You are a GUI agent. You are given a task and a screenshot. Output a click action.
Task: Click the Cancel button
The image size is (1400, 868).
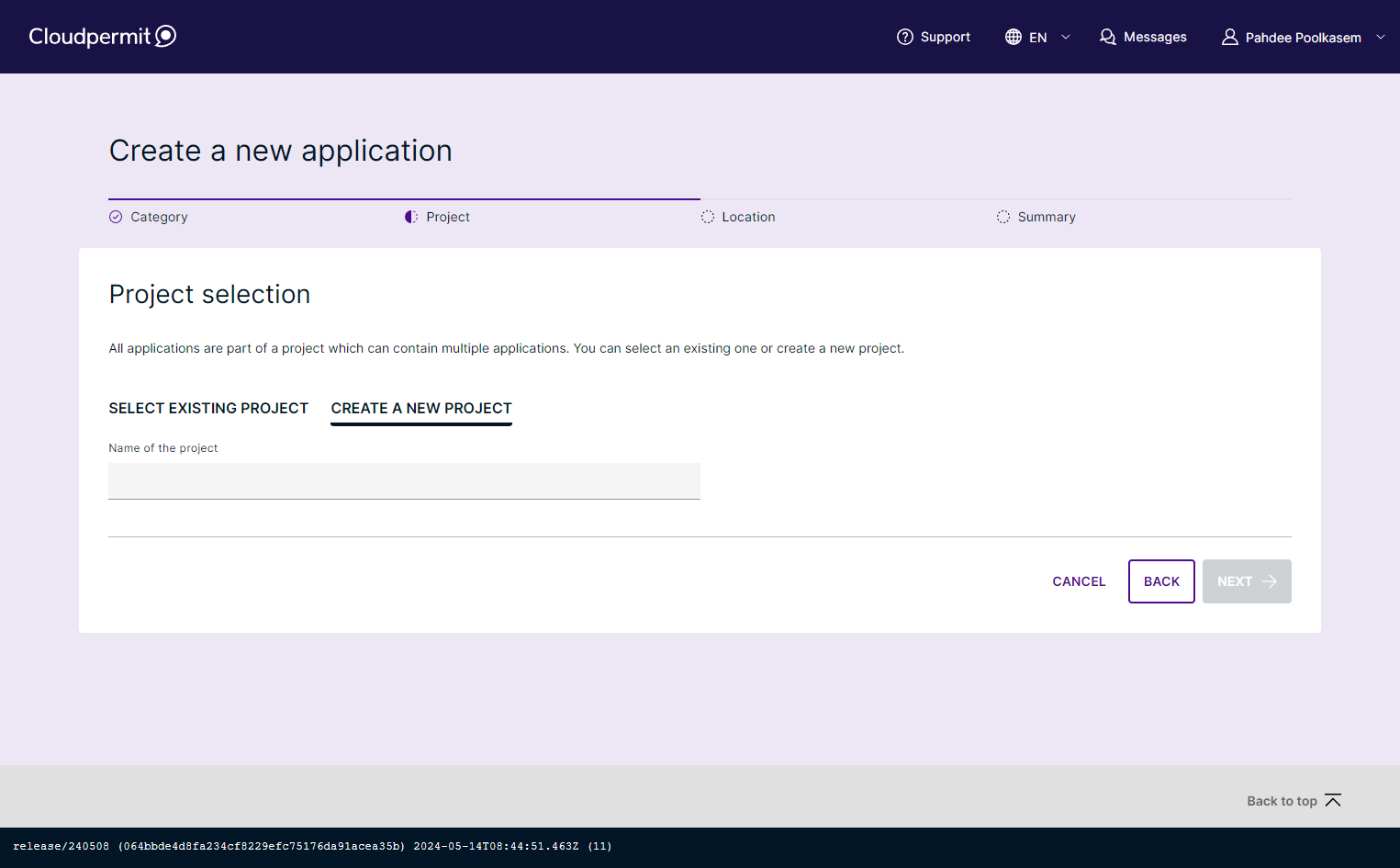1079,581
